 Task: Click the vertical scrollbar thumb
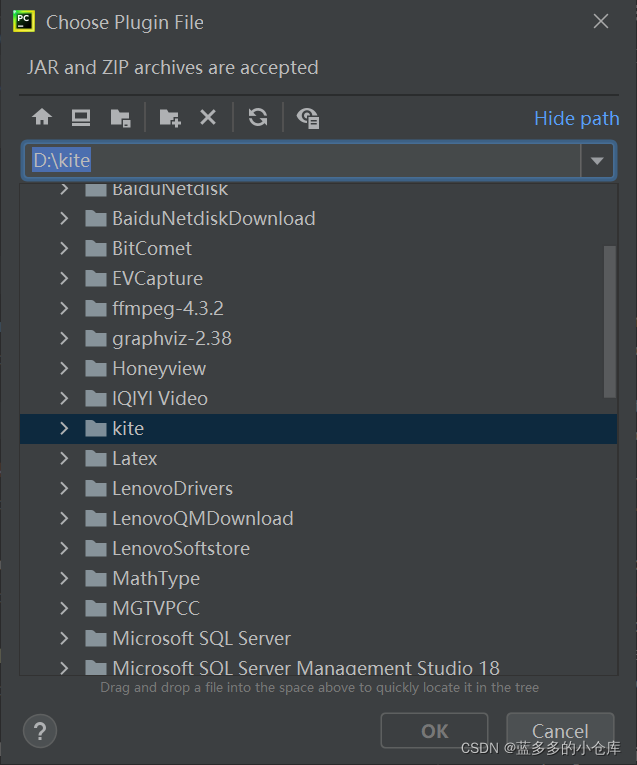610,320
